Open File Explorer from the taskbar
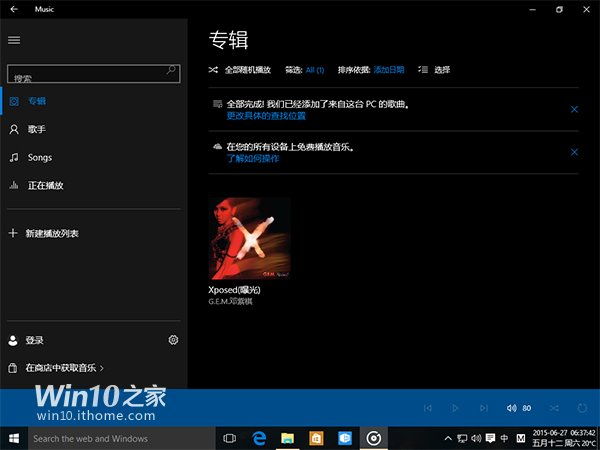The image size is (600, 450). 287,438
